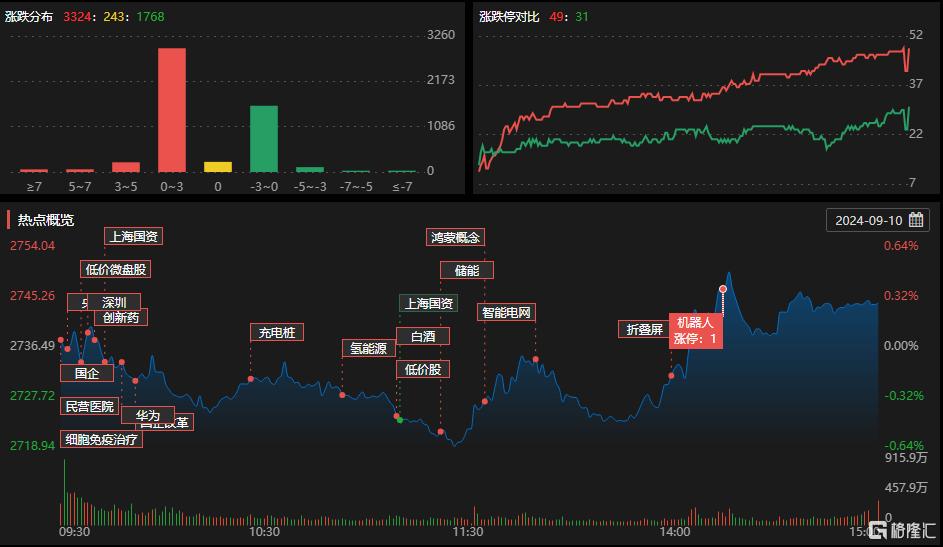The width and height of the screenshot is (943, 547).
Task: Open the highlighted 机器人 涨停 tooltip
Action: point(696,331)
